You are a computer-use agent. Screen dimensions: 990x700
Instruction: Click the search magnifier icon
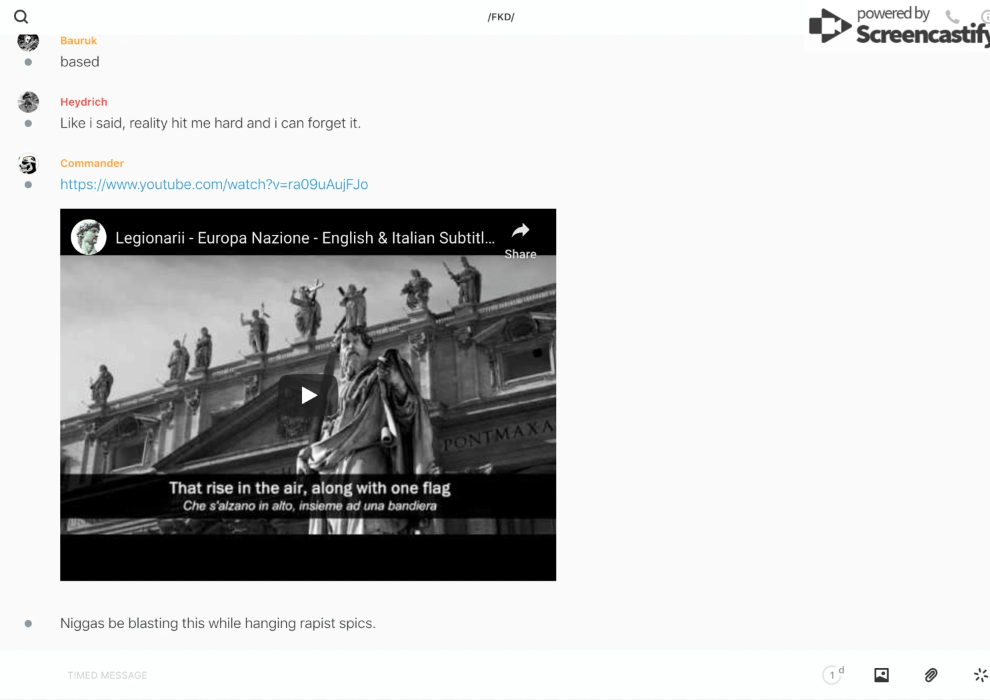(x=21, y=17)
